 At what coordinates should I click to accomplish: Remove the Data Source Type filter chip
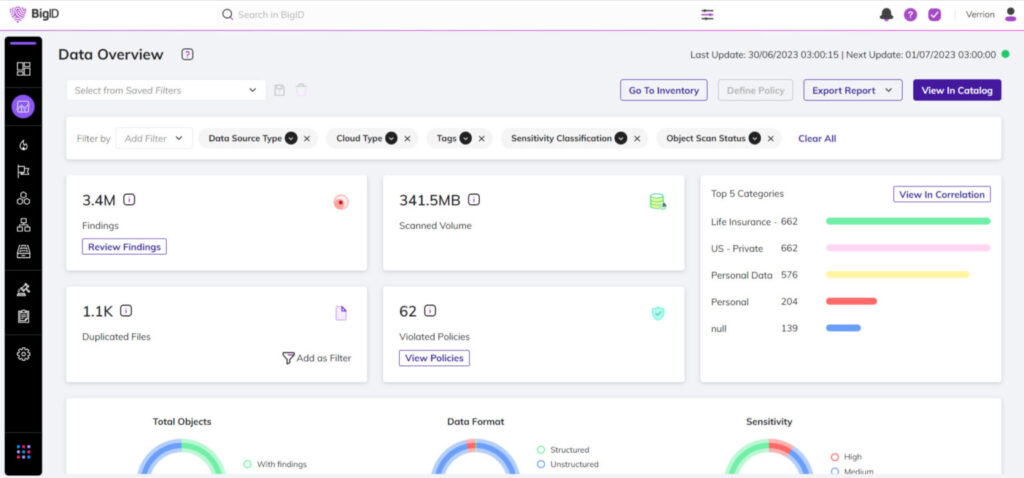[307, 139]
